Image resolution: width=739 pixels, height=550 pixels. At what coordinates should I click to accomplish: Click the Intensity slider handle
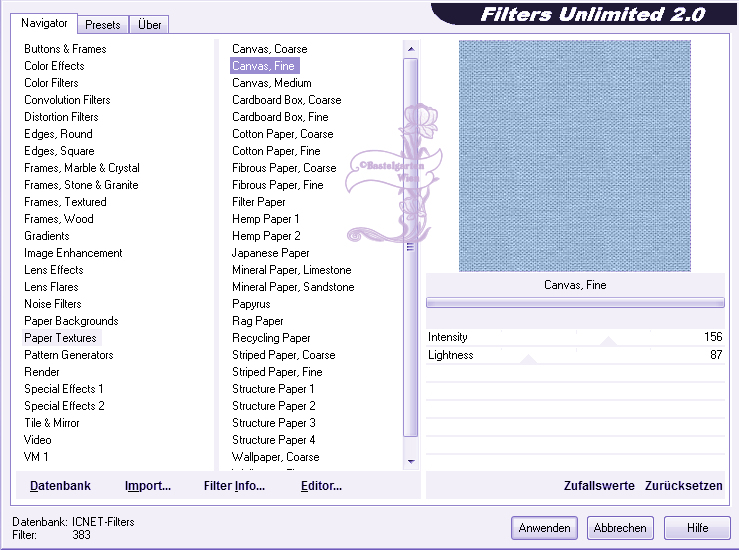(608, 341)
